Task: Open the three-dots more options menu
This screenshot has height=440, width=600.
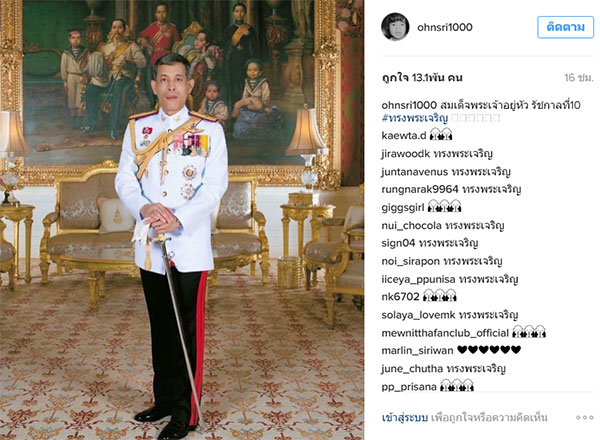Action: coord(584,417)
